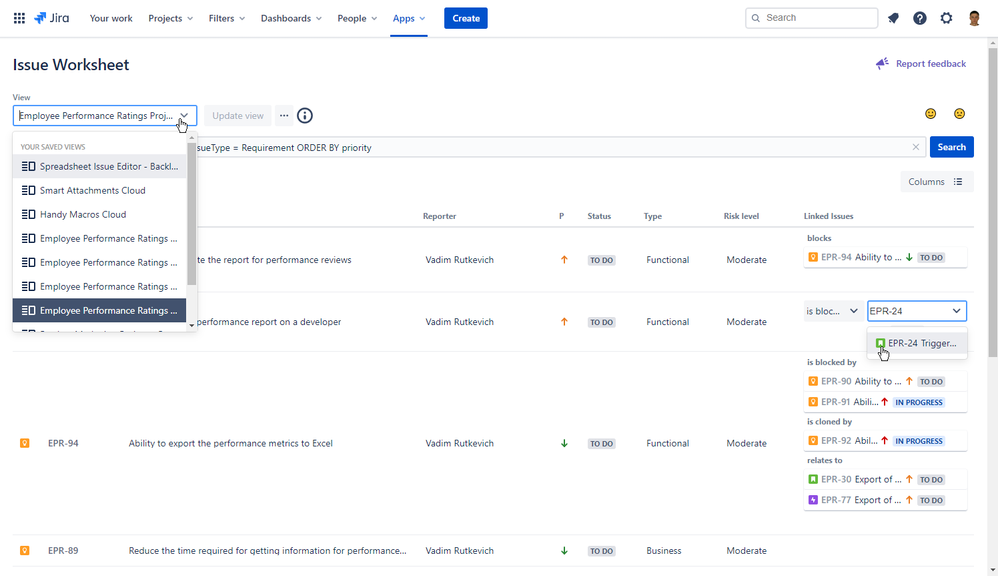Click the EPR-94 priority down arrow

point(564,444)
